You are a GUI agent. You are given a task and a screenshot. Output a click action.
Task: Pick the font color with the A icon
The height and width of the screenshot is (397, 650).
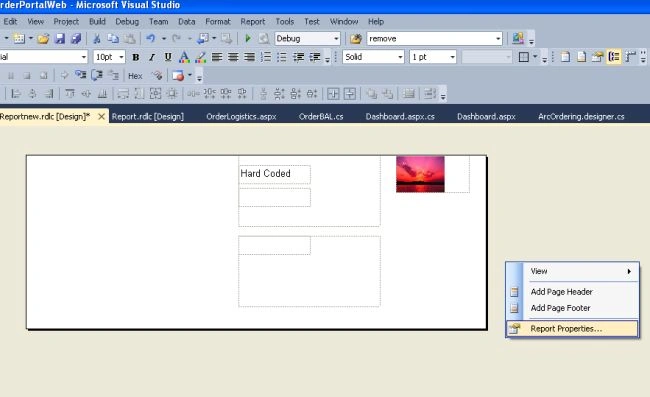click(184, 57)
